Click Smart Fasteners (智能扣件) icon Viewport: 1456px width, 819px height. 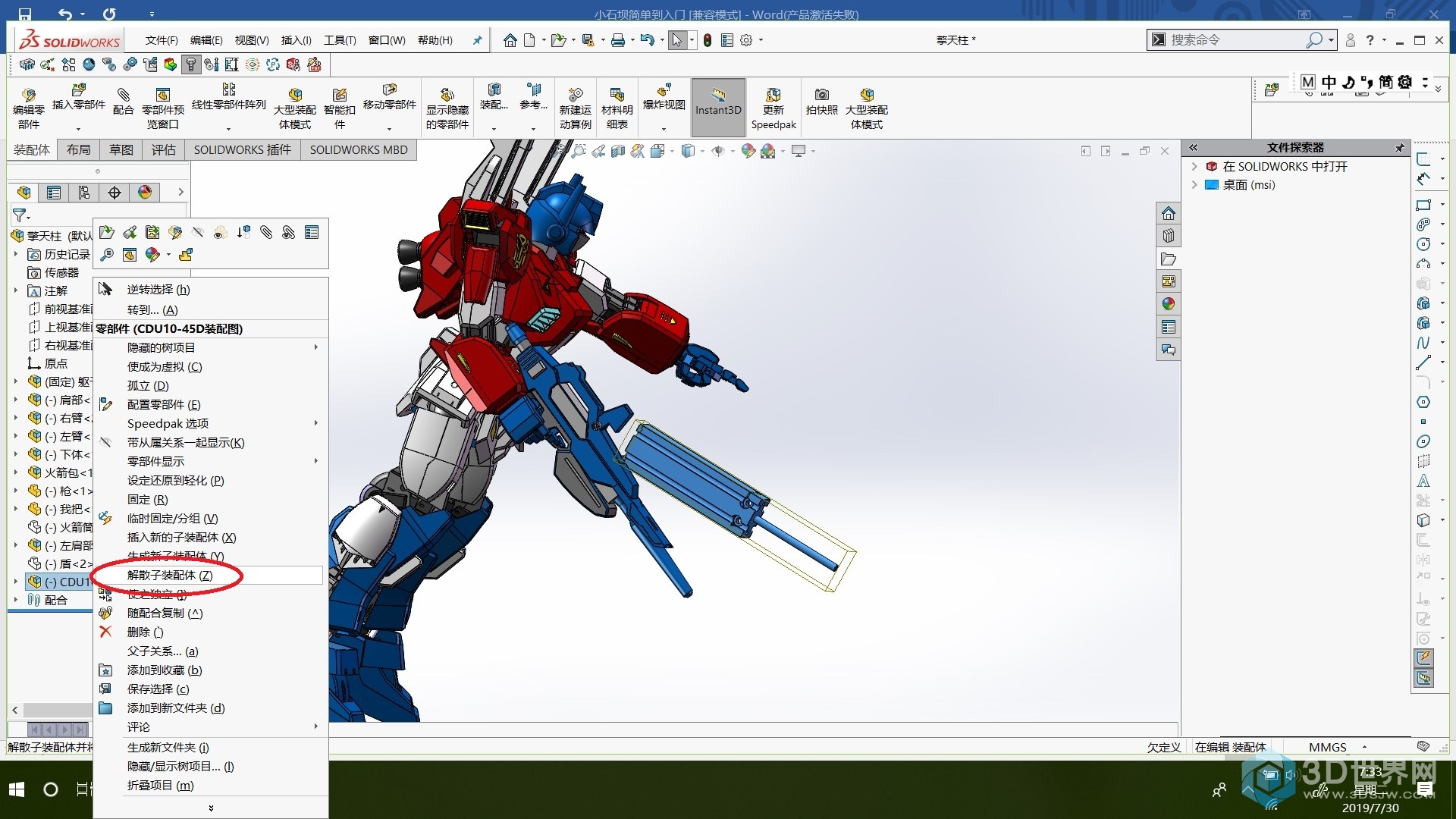click(339, 108)
